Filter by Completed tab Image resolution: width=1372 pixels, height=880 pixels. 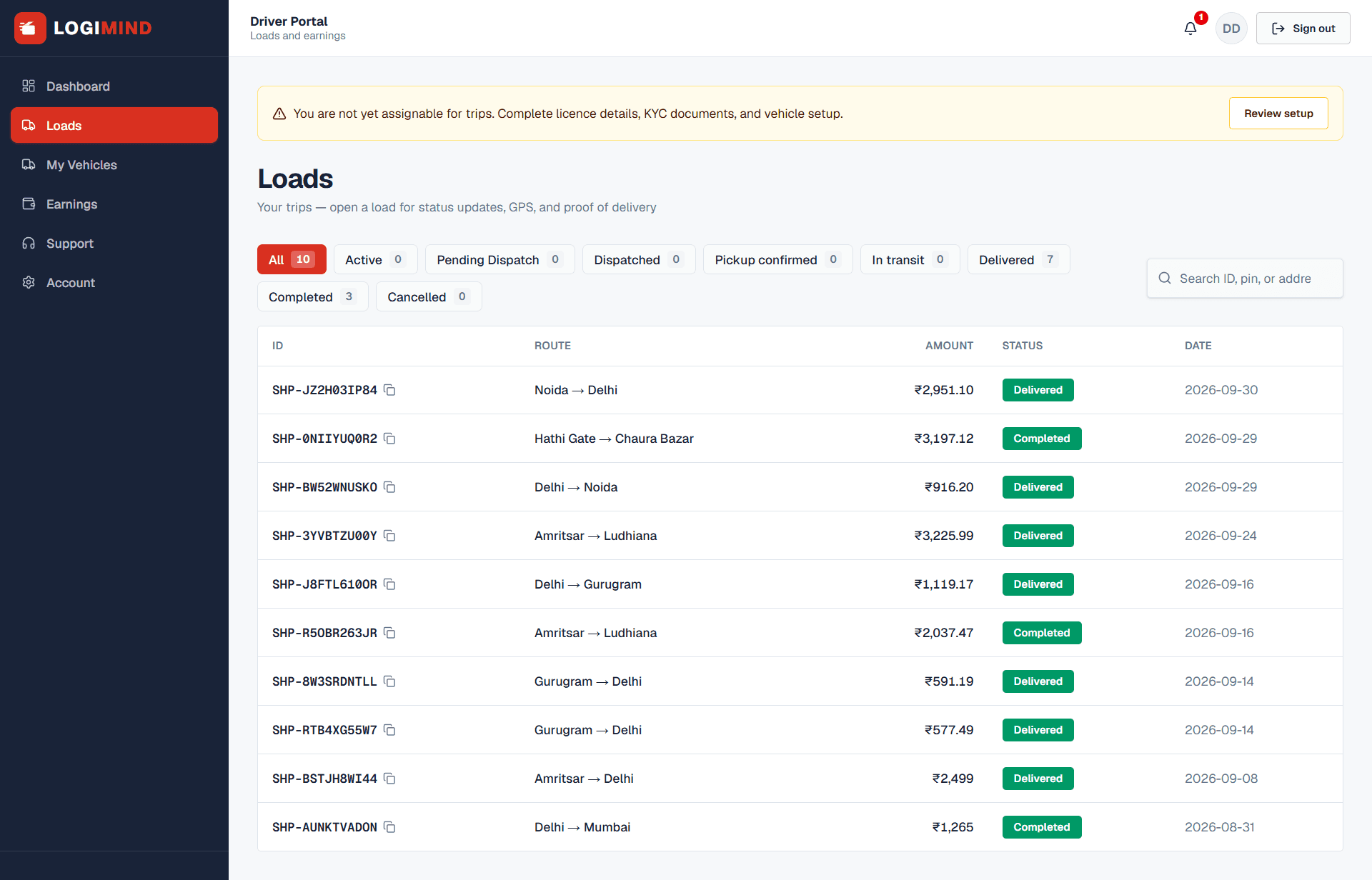point(312,296)
